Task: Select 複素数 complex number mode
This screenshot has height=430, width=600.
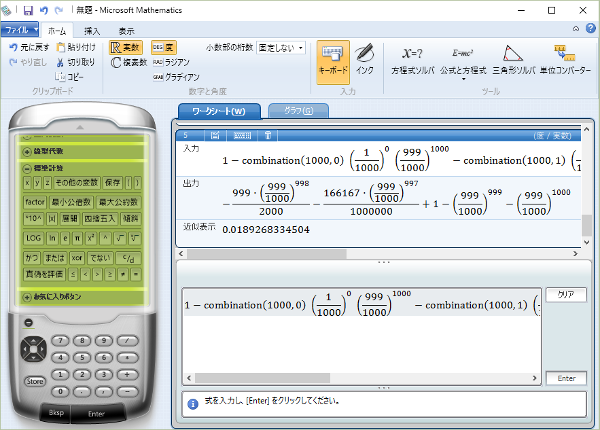Action: click(129, 62)
